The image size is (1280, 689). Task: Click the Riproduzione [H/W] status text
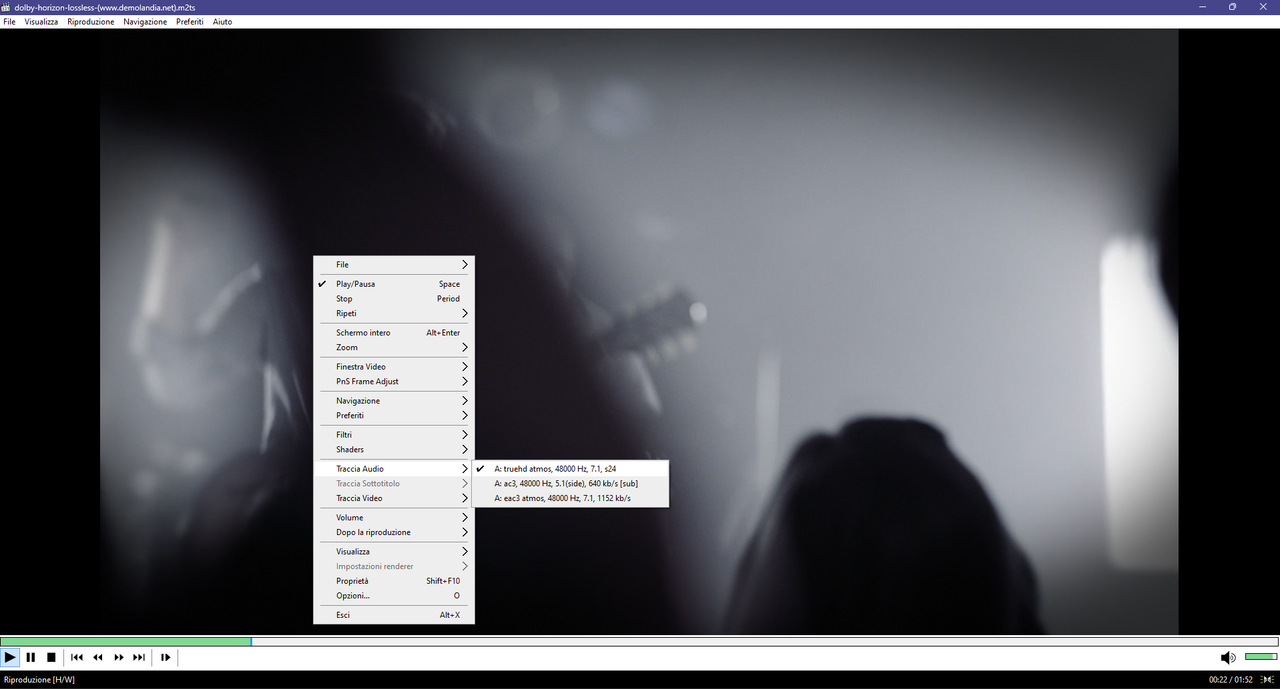(39, 680)
